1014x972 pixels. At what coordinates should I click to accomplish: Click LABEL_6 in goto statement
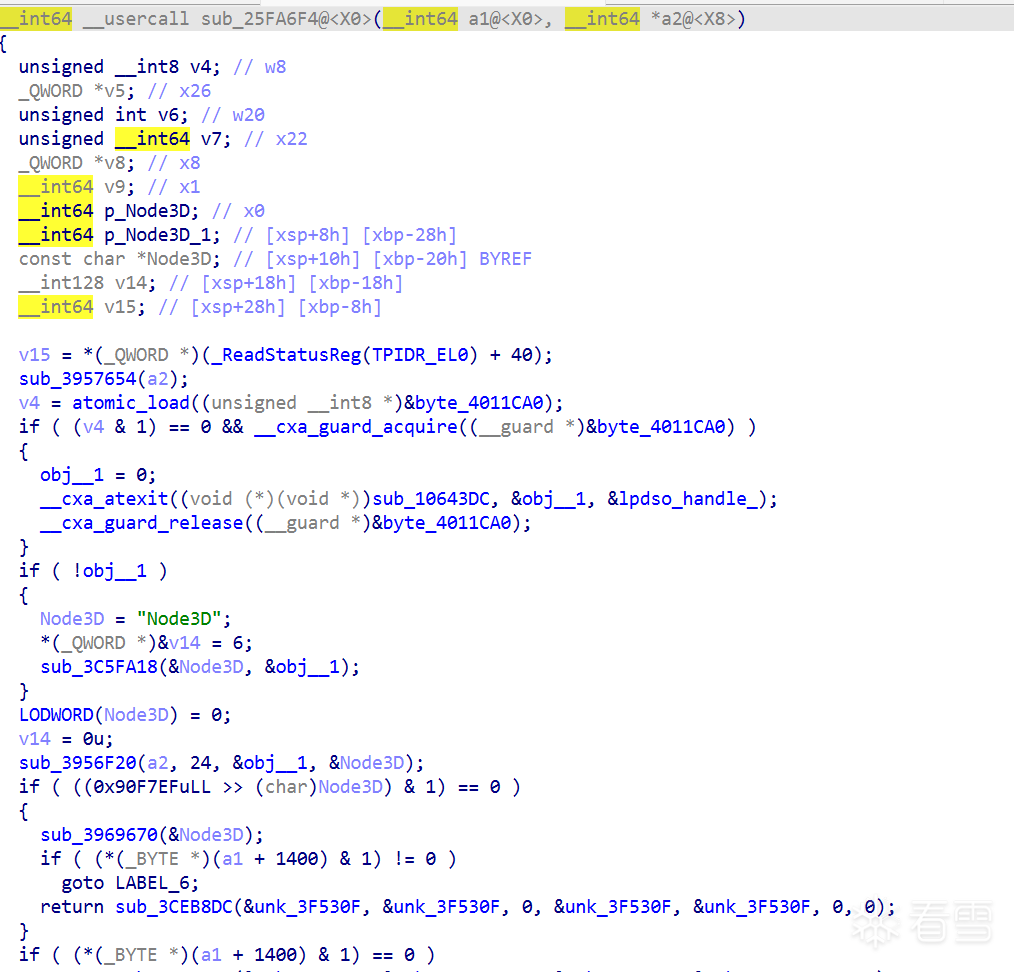(153, 883)
